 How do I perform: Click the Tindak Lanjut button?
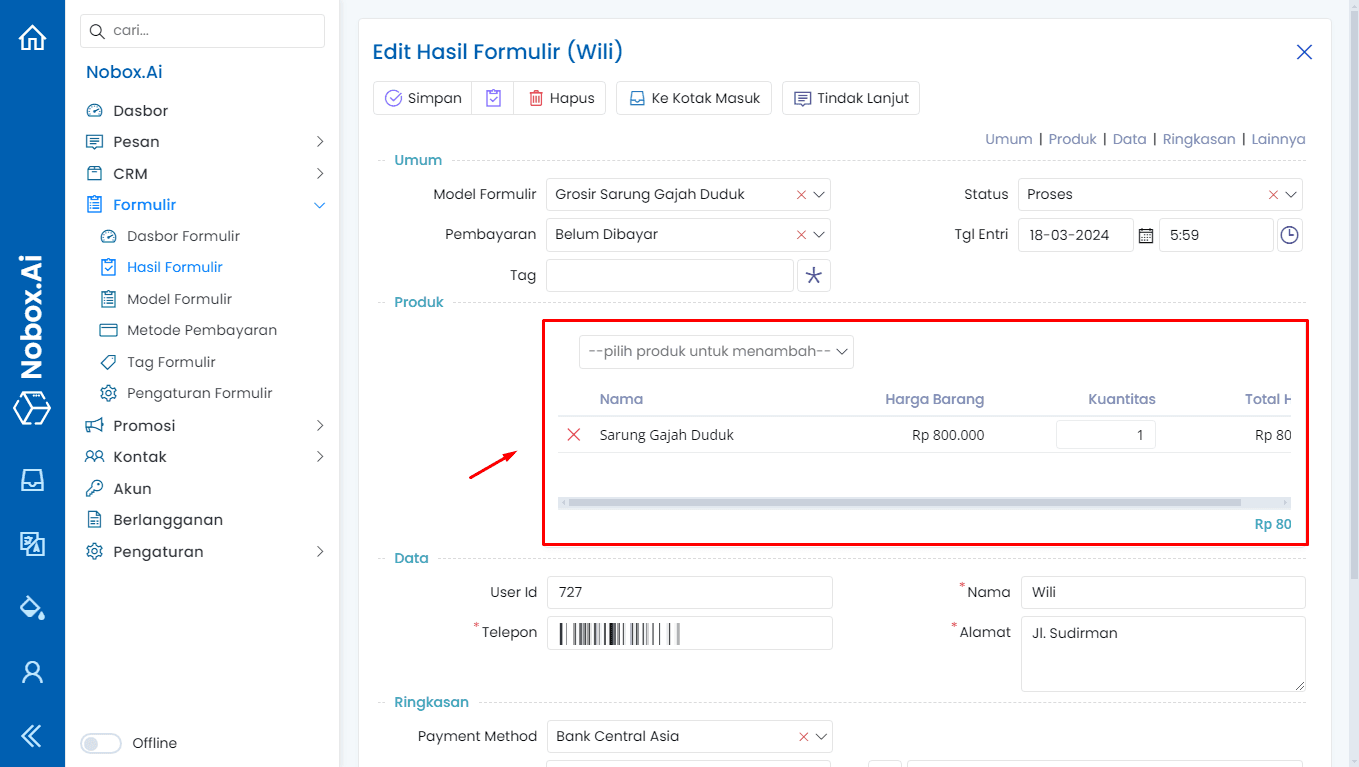click(850, 97)
